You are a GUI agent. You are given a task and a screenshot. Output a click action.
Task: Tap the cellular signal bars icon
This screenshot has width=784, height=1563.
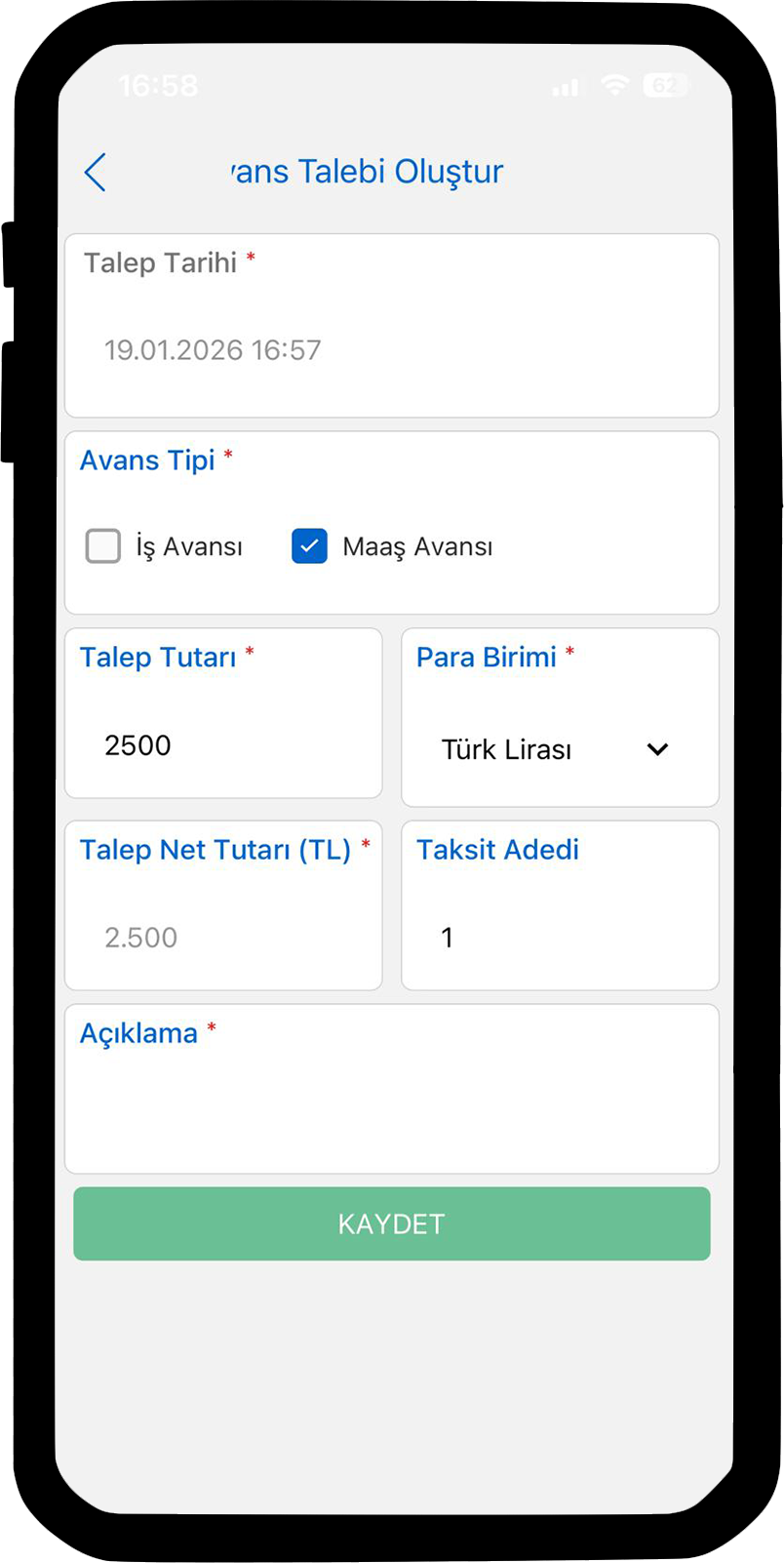[565, 89]
